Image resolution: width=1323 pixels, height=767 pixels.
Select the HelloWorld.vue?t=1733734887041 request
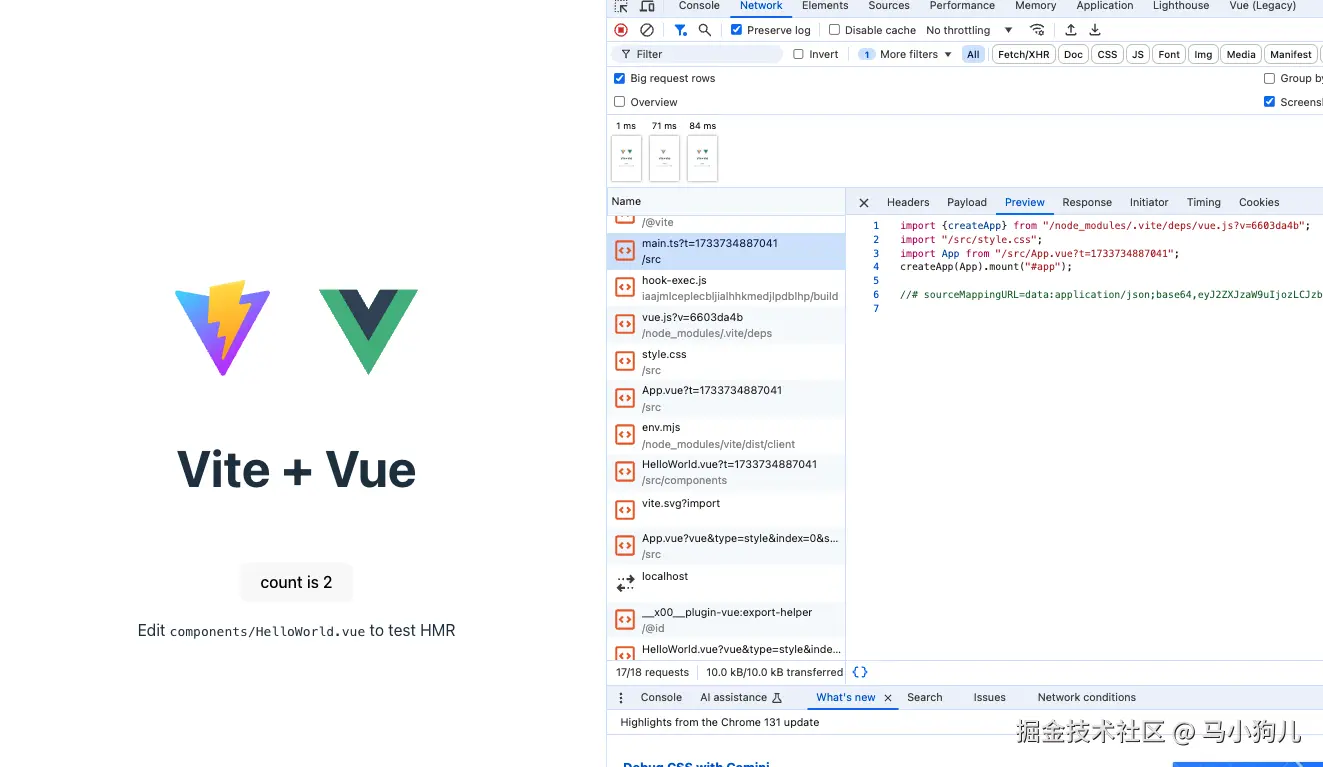(x=726, y=472)
